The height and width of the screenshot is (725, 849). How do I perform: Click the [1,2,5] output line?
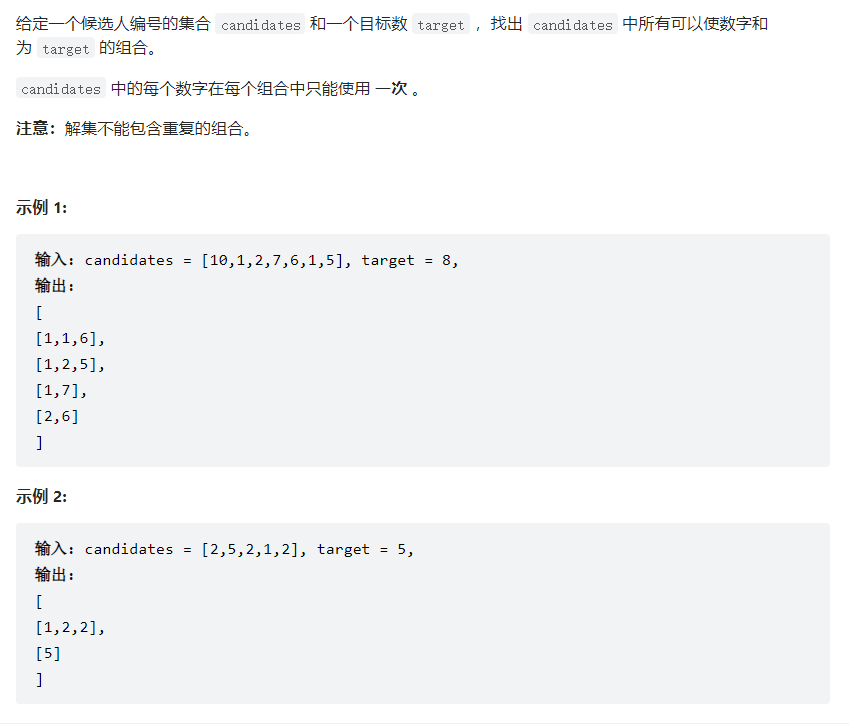70,365
